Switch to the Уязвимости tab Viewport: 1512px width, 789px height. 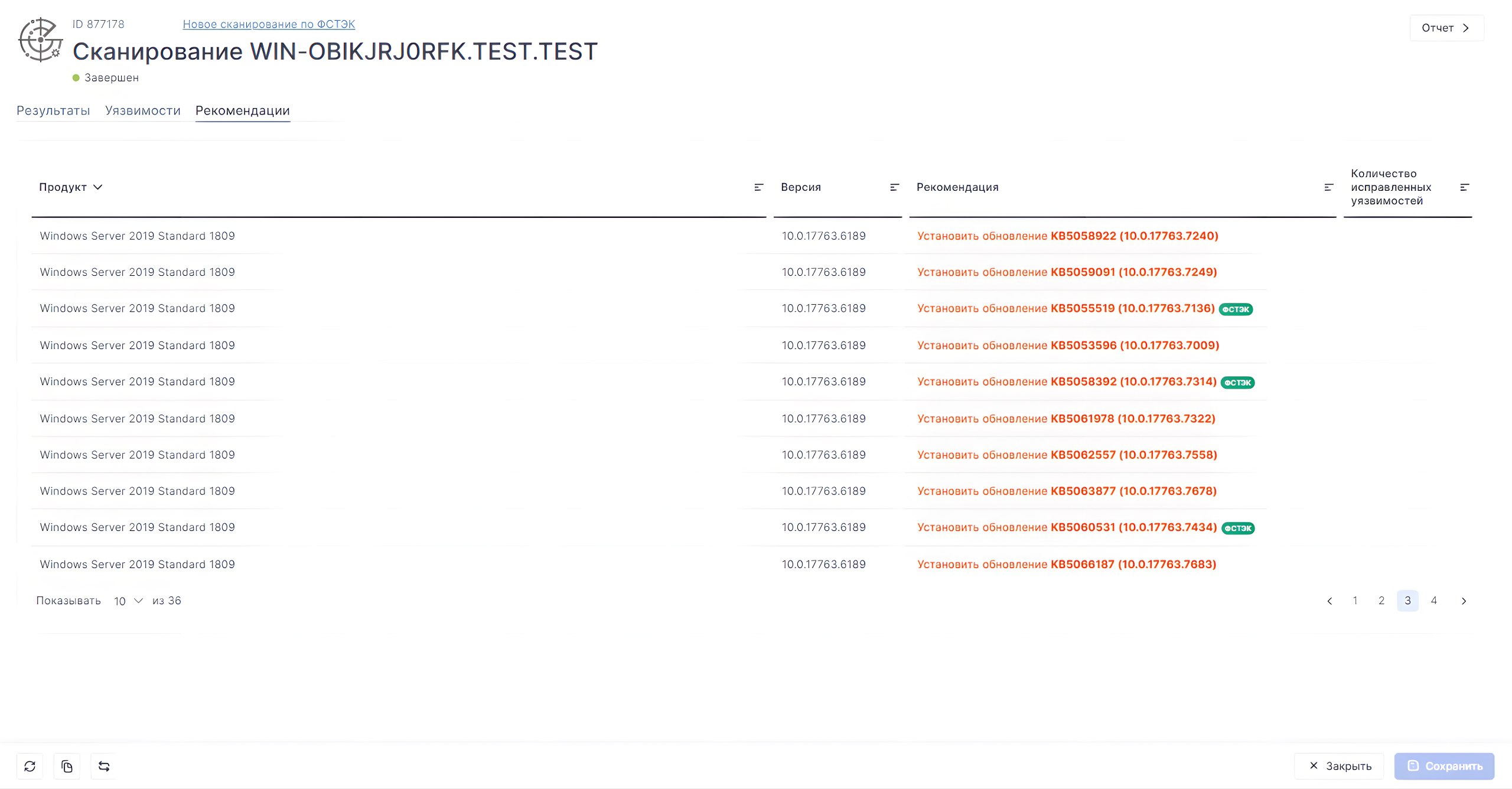(x=143, y=110)
